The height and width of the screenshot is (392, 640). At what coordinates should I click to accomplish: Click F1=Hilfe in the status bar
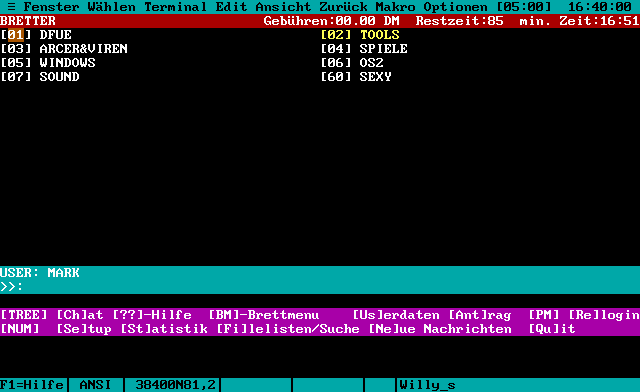click(x=32, y=385)
